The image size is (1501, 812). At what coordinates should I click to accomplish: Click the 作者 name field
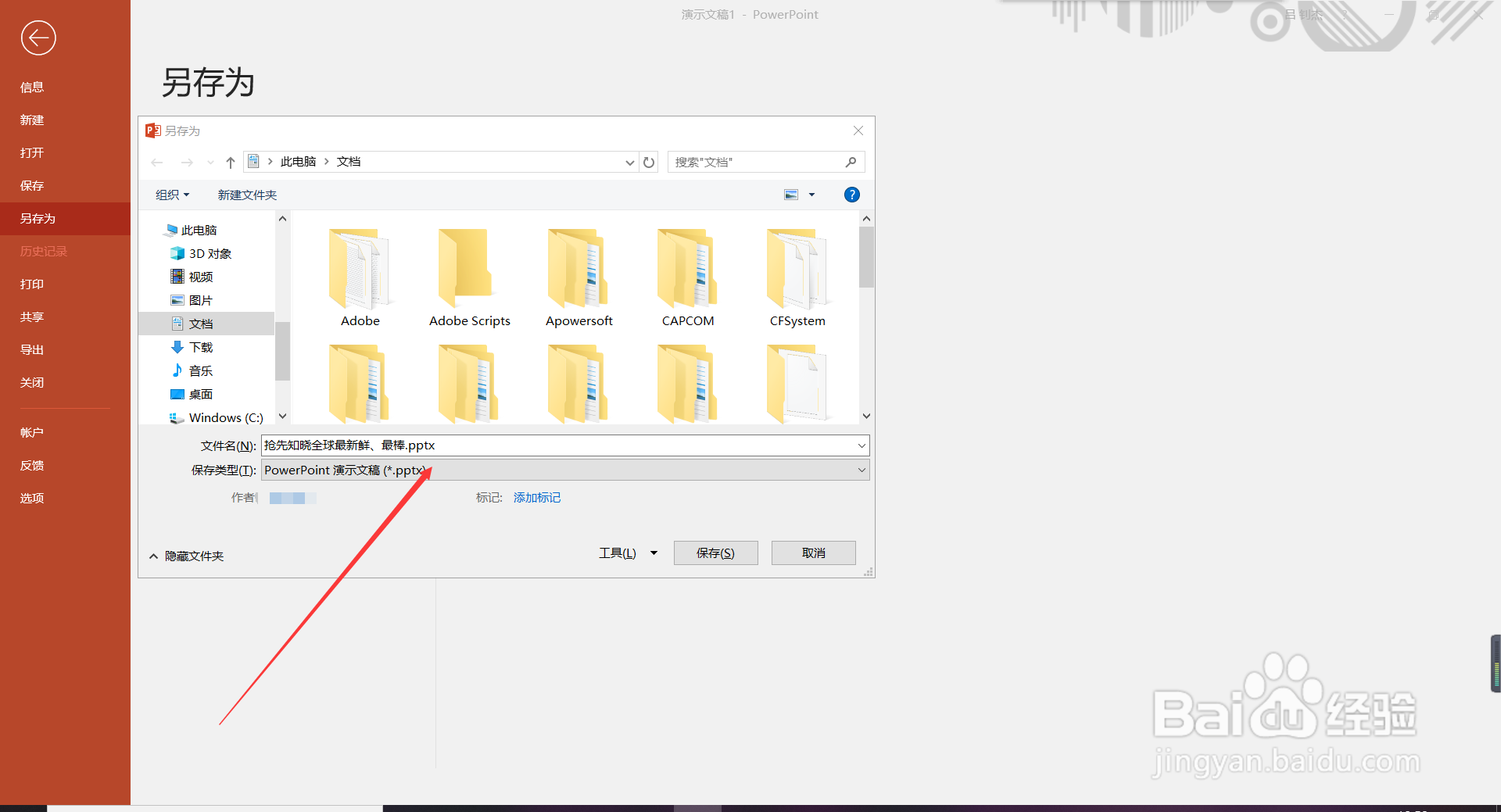292,498
